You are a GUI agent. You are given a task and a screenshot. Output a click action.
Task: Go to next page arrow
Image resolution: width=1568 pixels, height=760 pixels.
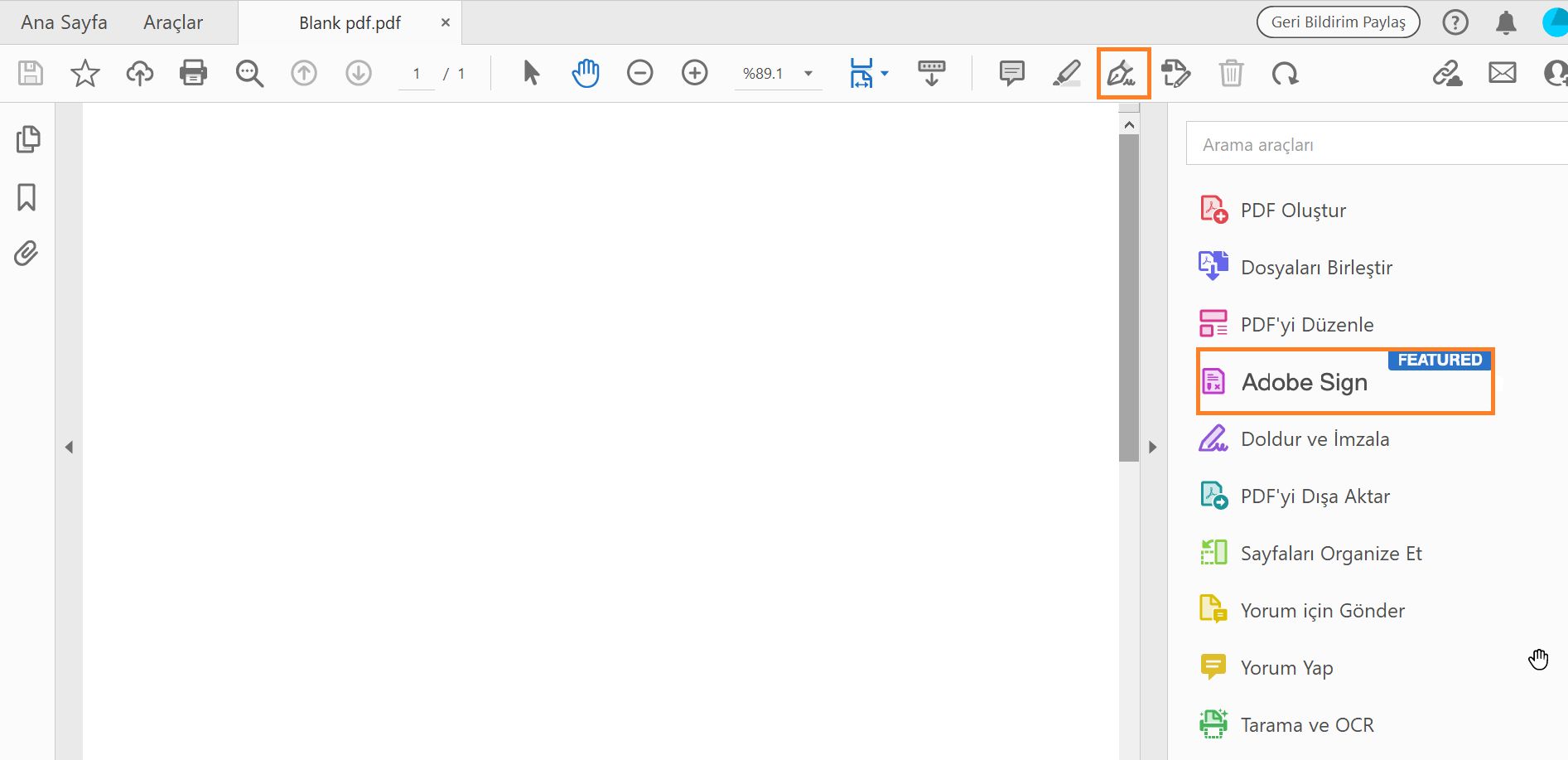pyautogui.click(x=359, y=73)
